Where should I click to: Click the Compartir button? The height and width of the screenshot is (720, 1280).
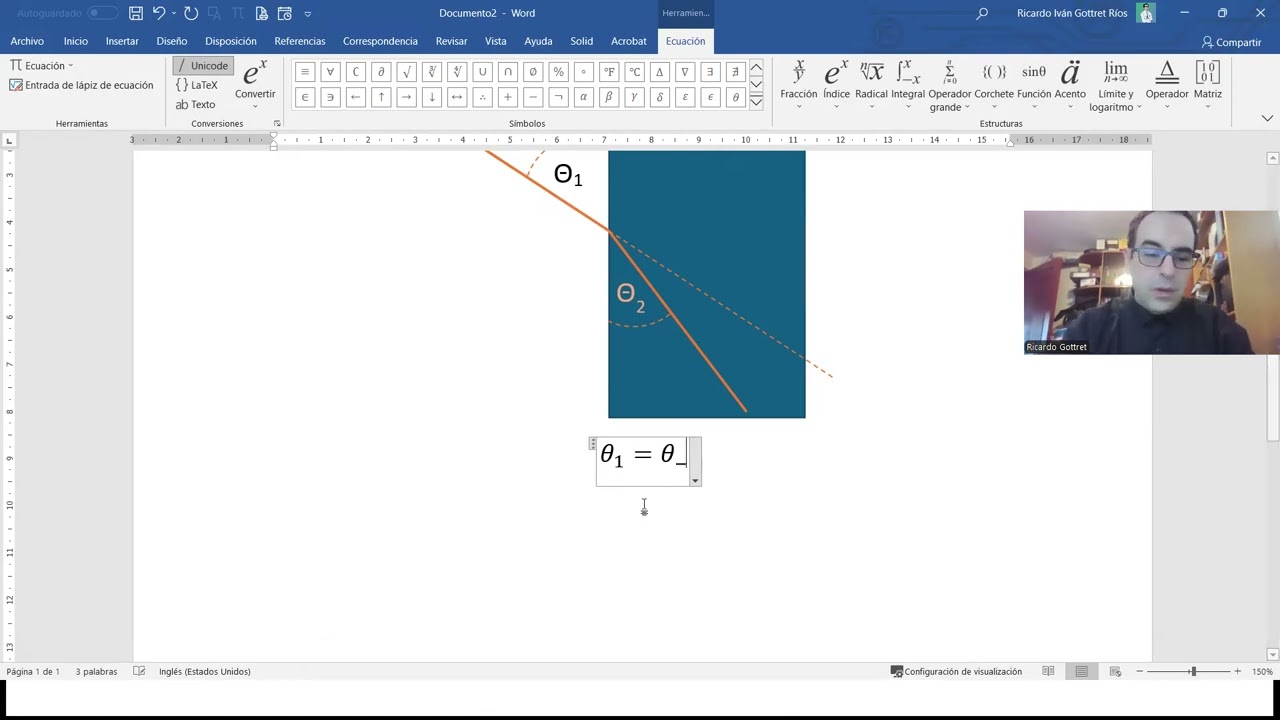[x=1232, y=42]
